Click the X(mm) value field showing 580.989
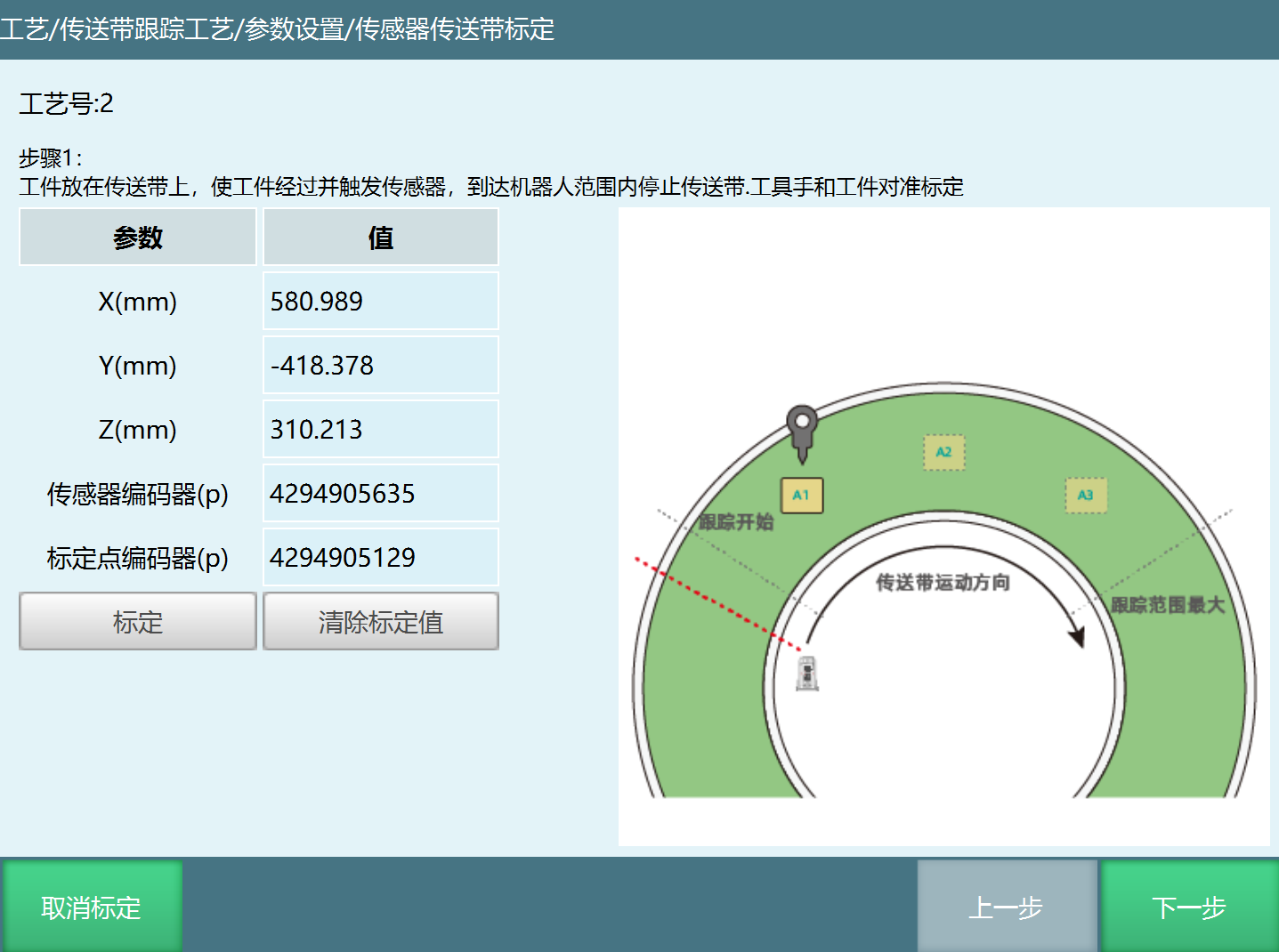 coord(380,301)
